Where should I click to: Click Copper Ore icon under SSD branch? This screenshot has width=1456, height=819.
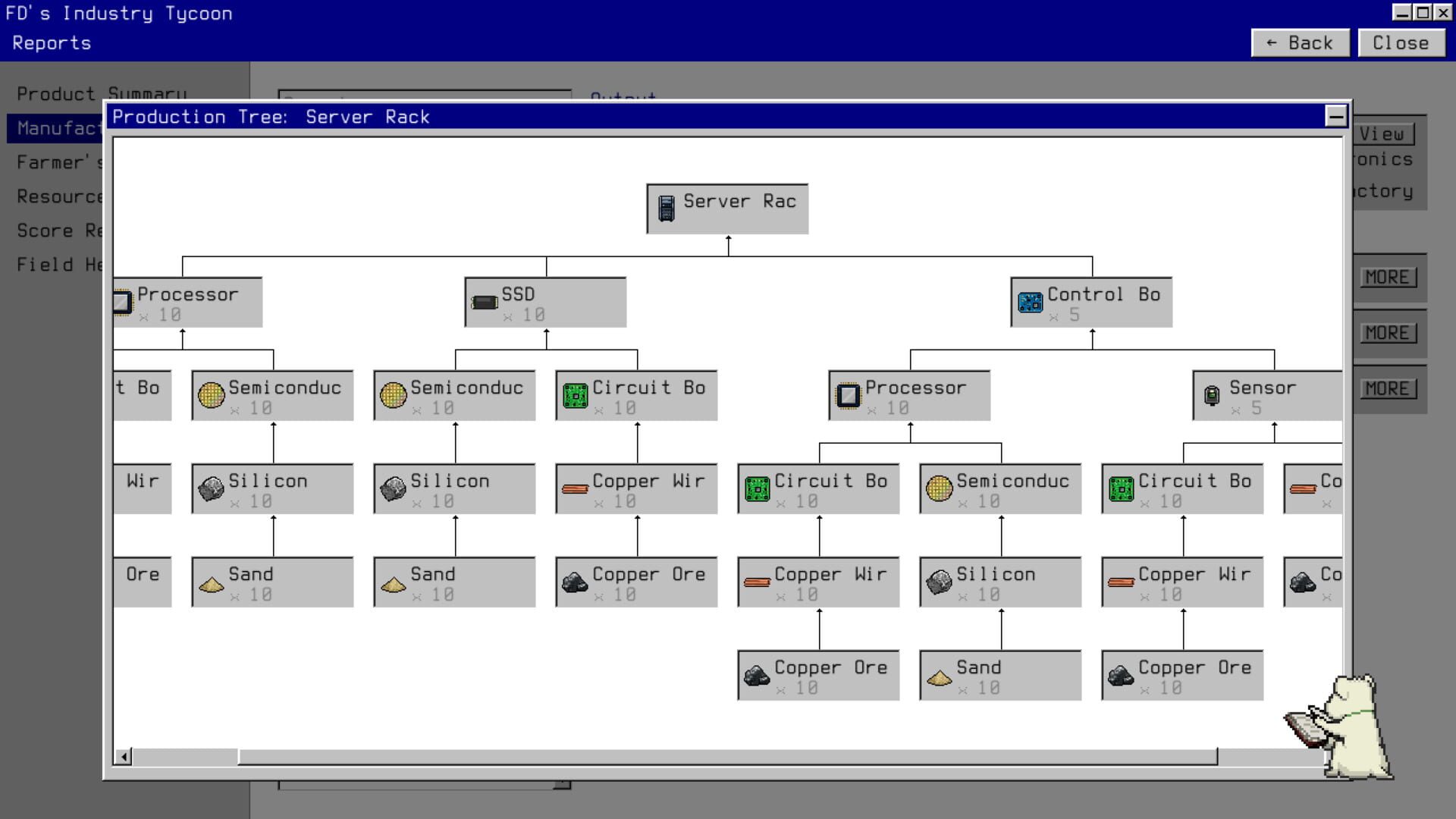tap(575, 582)
